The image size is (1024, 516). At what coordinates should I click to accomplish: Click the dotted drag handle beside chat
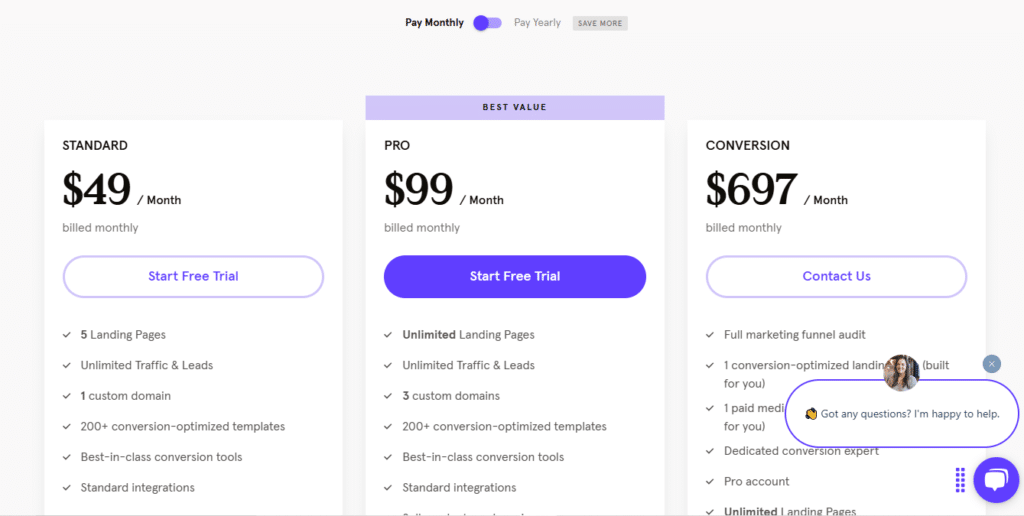click(x=960, y=480)
